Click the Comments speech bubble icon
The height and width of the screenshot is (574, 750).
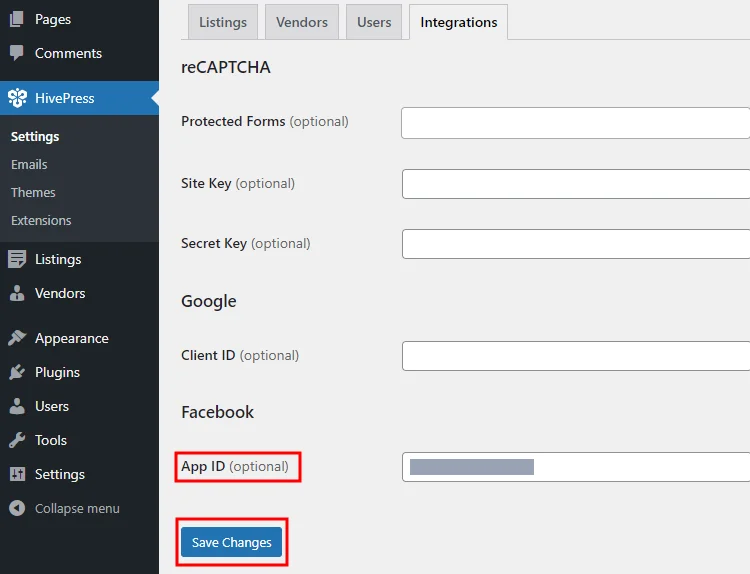tap(17, 53)
